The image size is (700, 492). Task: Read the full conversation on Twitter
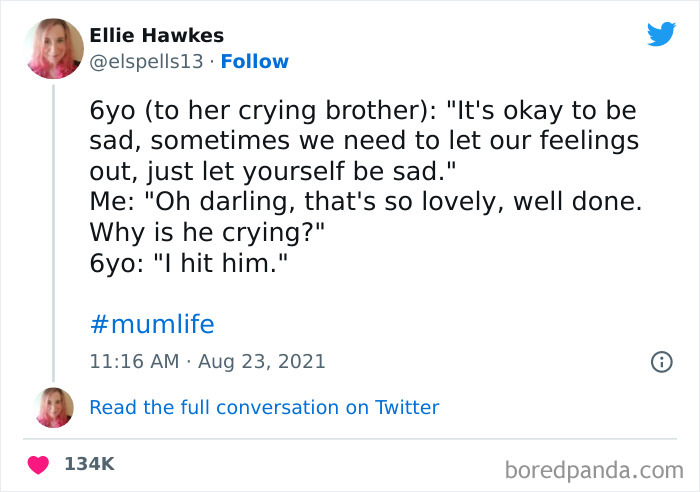(x=264, y=407)
